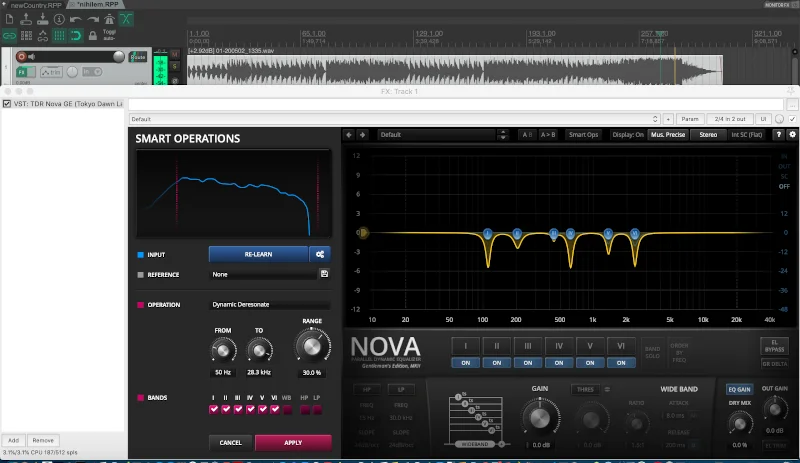The image size is (800, 463).
Task: Mute track 1 with M button
Action: [175, 55]
